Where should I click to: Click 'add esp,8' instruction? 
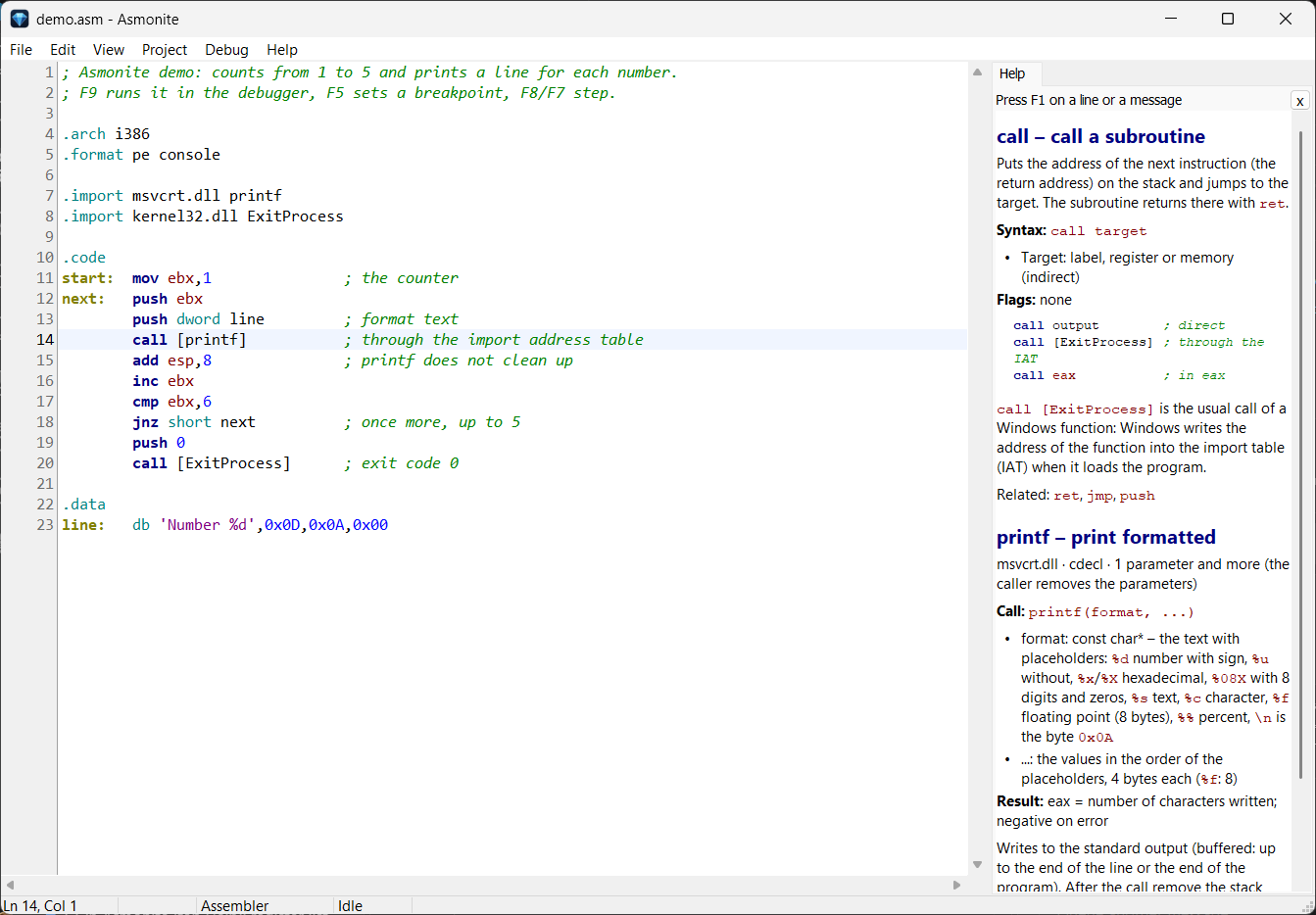(x=172, y=361)
